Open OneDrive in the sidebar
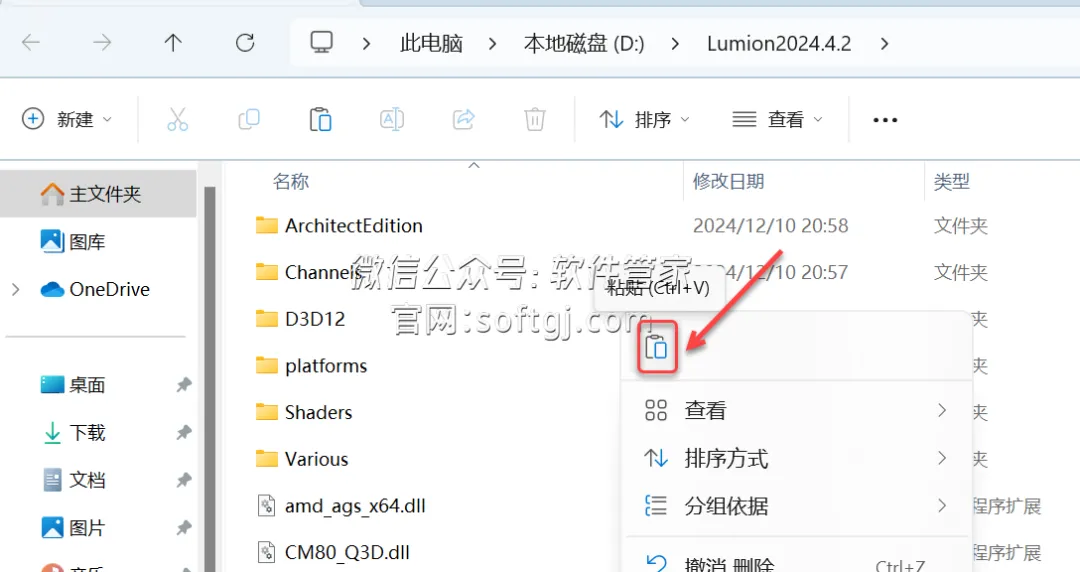 coord(95,289)
